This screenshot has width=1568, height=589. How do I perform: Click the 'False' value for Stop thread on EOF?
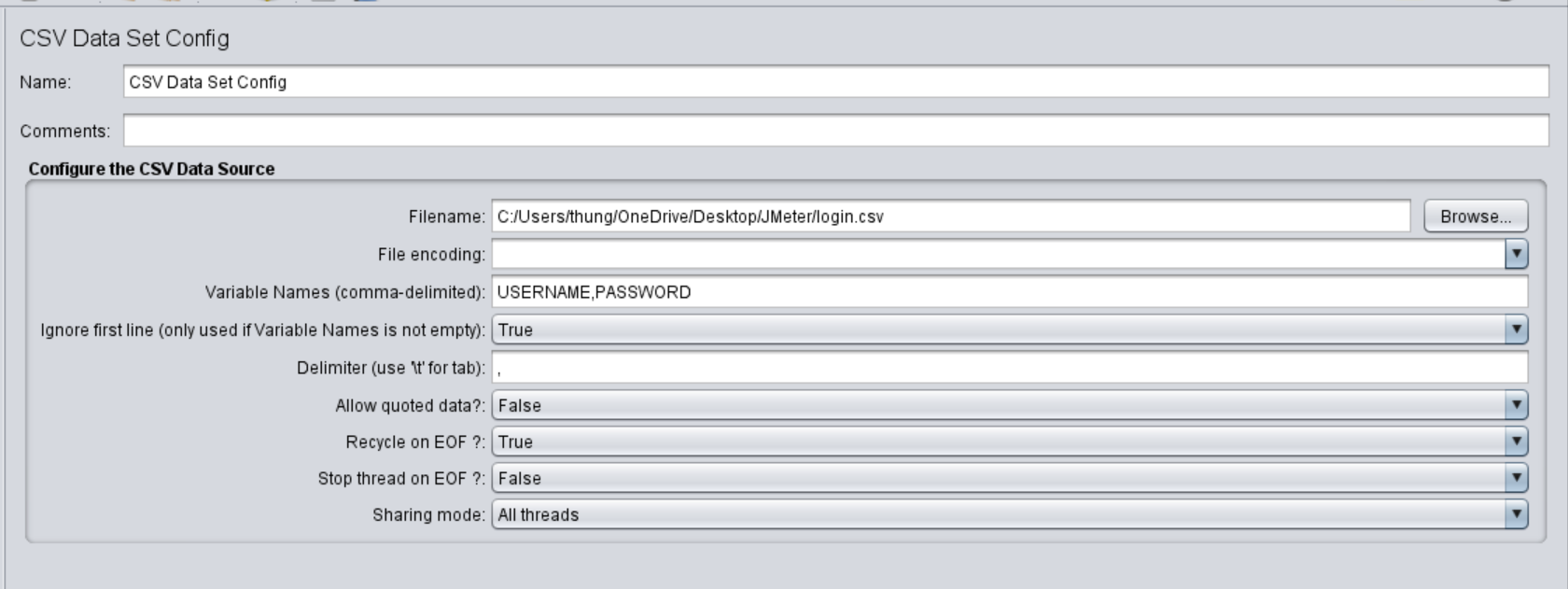[x=520, y=479]
